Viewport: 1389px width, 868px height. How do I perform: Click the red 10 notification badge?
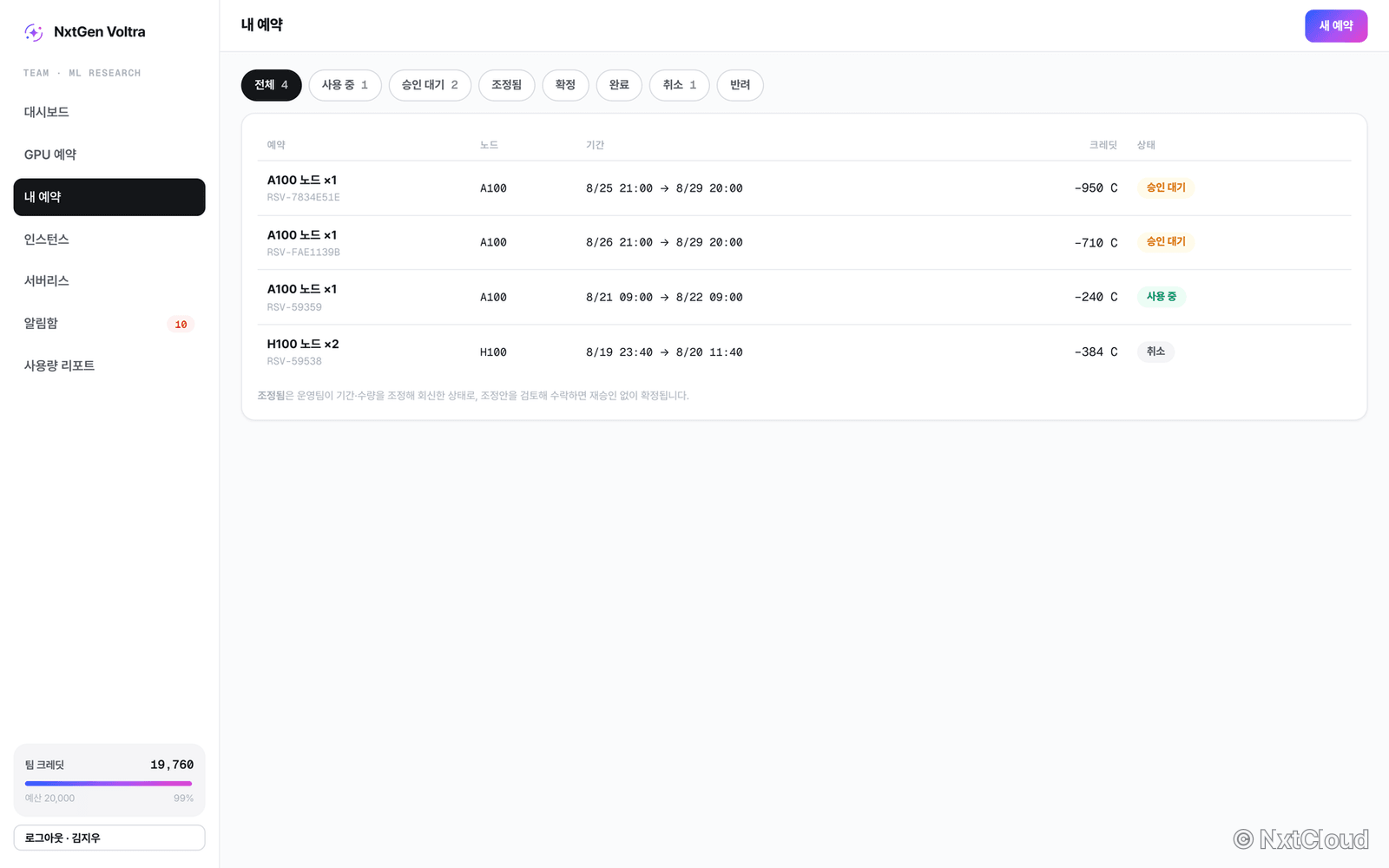click(x=181, y=325)
